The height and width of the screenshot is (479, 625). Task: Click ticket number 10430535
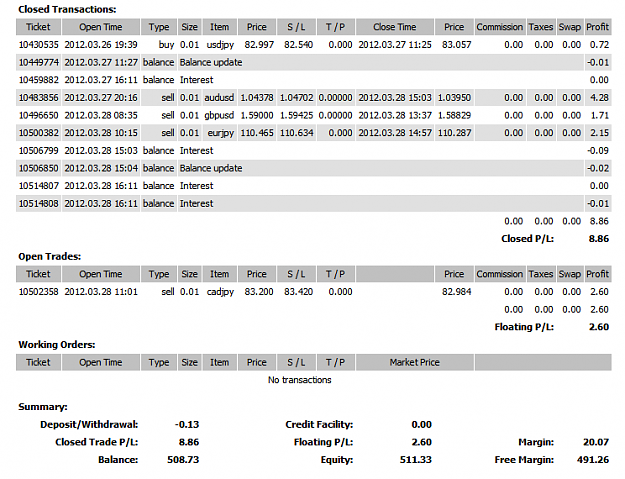pyautogui.click(x=39, y=45)
